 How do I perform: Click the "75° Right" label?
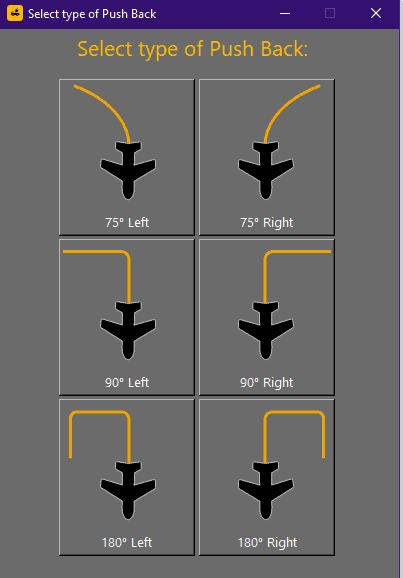[267, 223]
